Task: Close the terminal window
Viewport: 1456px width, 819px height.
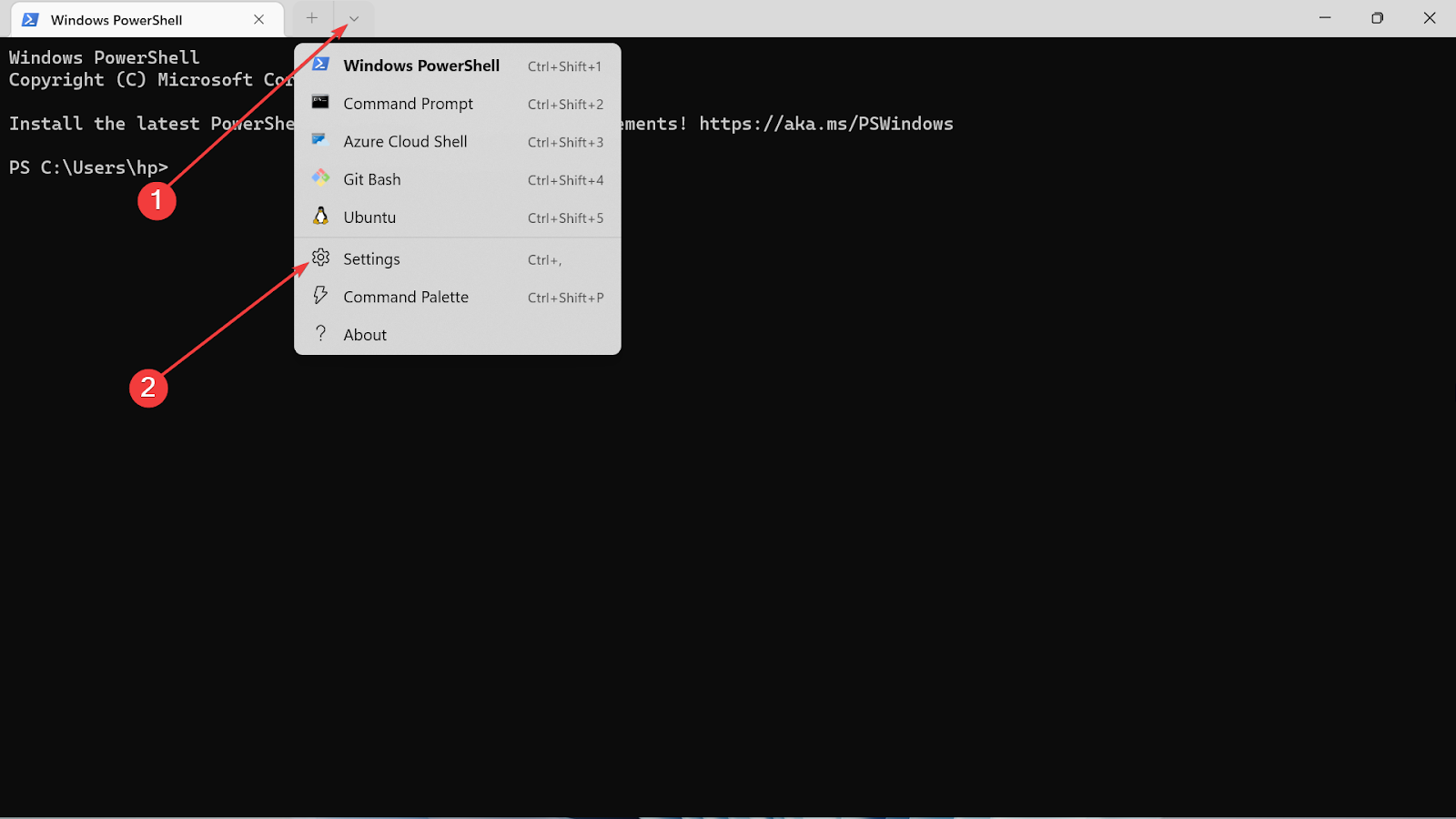Action: pos(1430,18)
